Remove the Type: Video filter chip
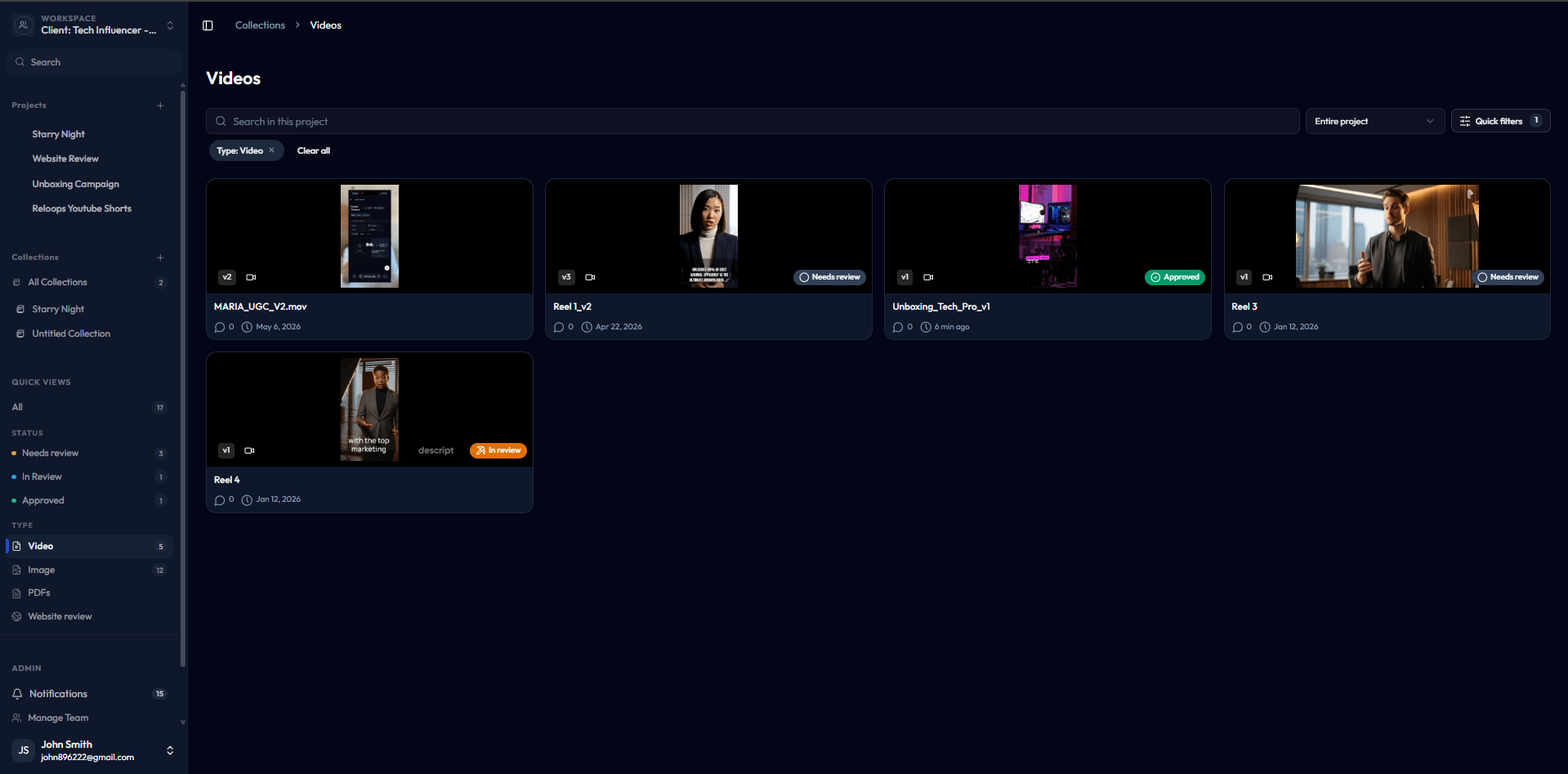This screenshot has width=1568, height=774. pyautogui.click(x=271, y=150)
